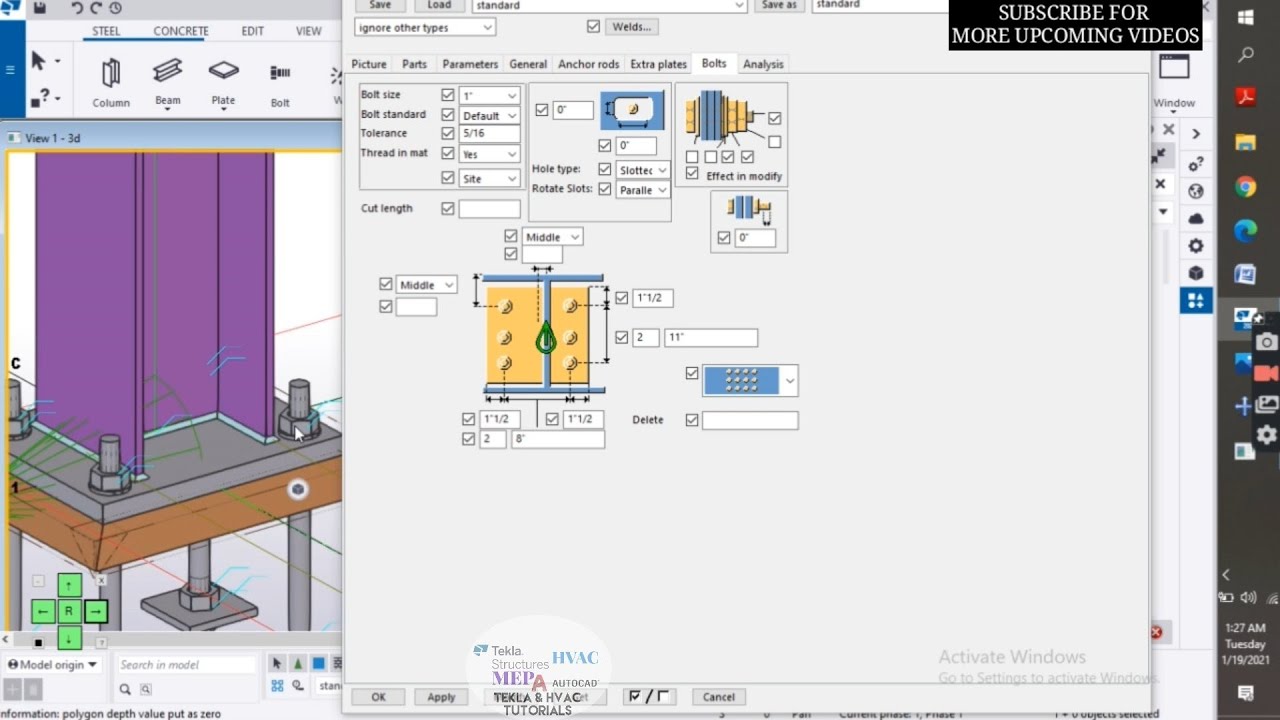Open the cloud icon in side pane

[1195, 218]
